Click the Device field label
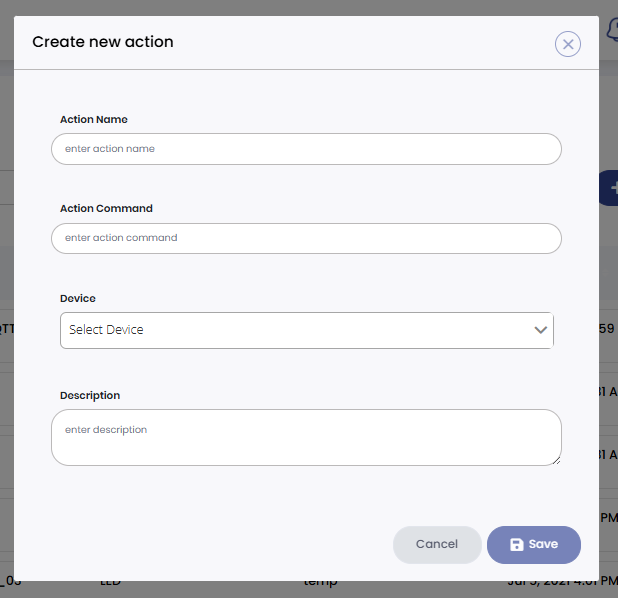The height and width of the screenshot is (598, 618). point(78,299)
